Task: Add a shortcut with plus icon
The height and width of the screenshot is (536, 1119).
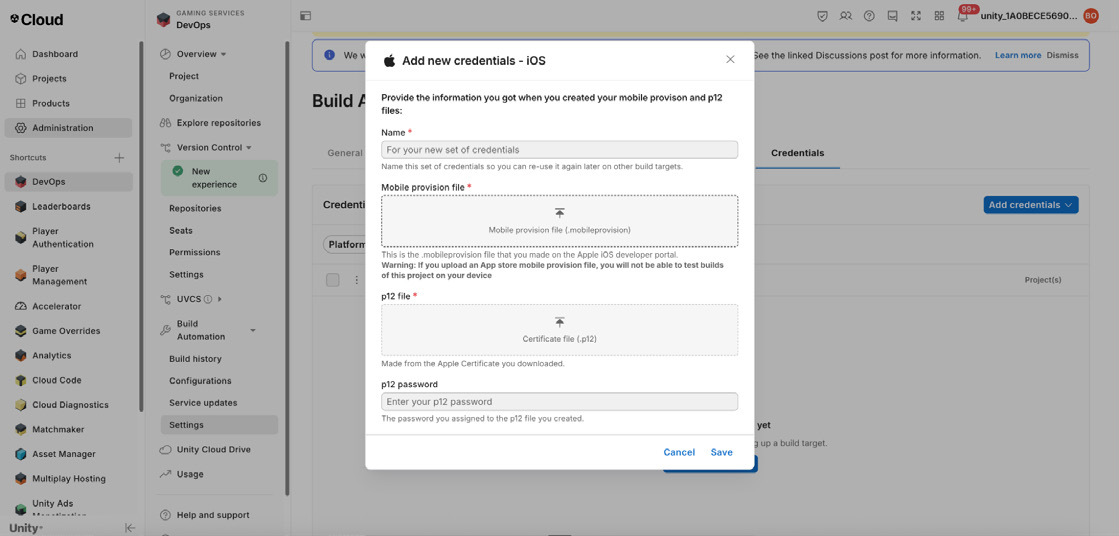Action: click(x=120, y=158)
